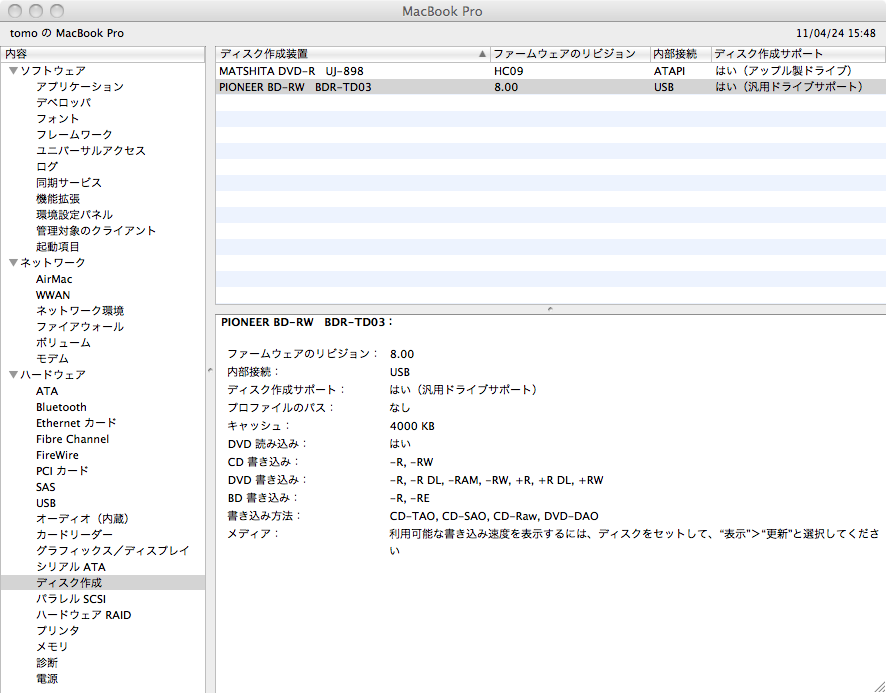Select メモリ in the sidebar
The image size is (886, 693).
(x=52, y=646)
